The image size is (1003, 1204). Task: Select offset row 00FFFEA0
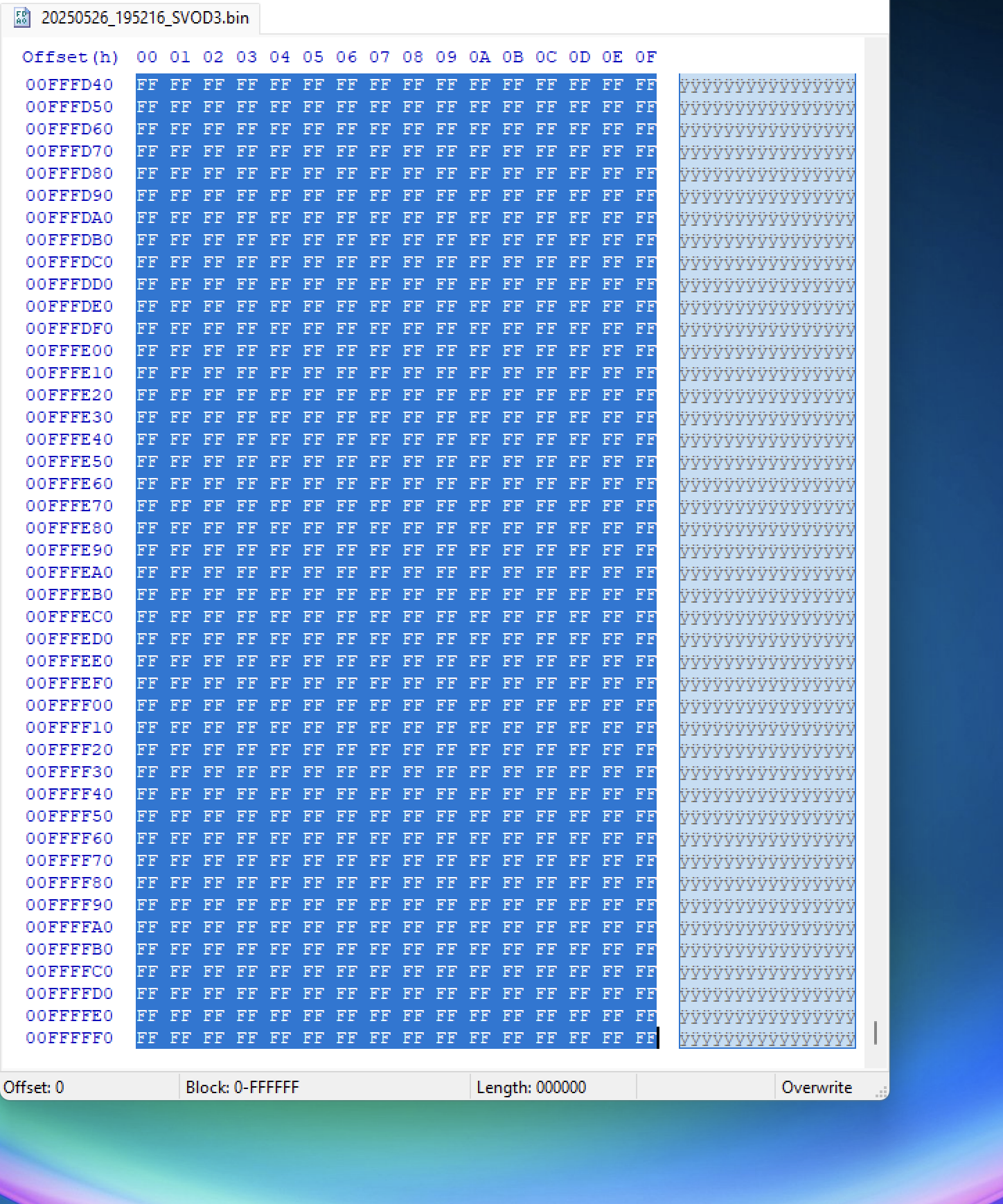pos(69,572)
